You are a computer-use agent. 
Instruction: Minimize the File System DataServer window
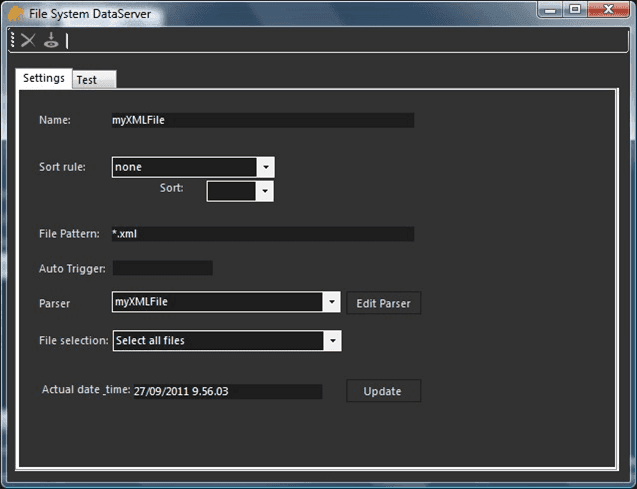(550, 10)
